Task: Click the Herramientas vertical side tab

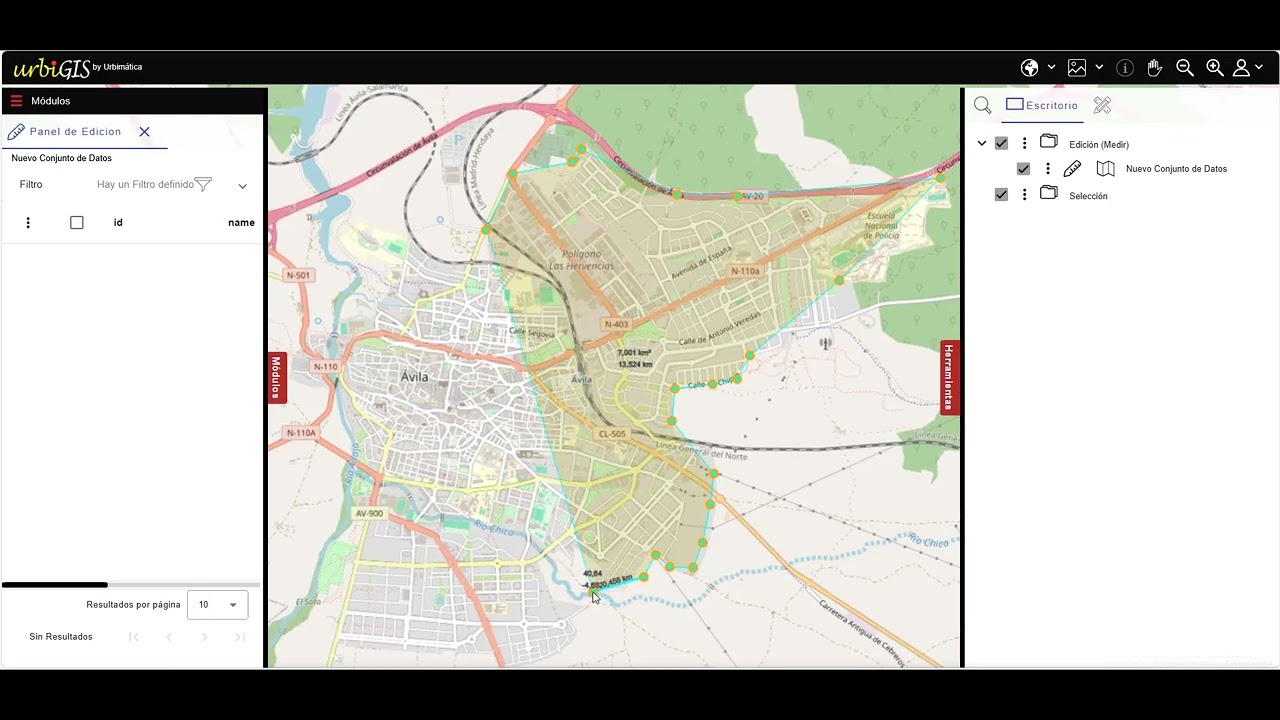Action: click(x=950, y=377)
